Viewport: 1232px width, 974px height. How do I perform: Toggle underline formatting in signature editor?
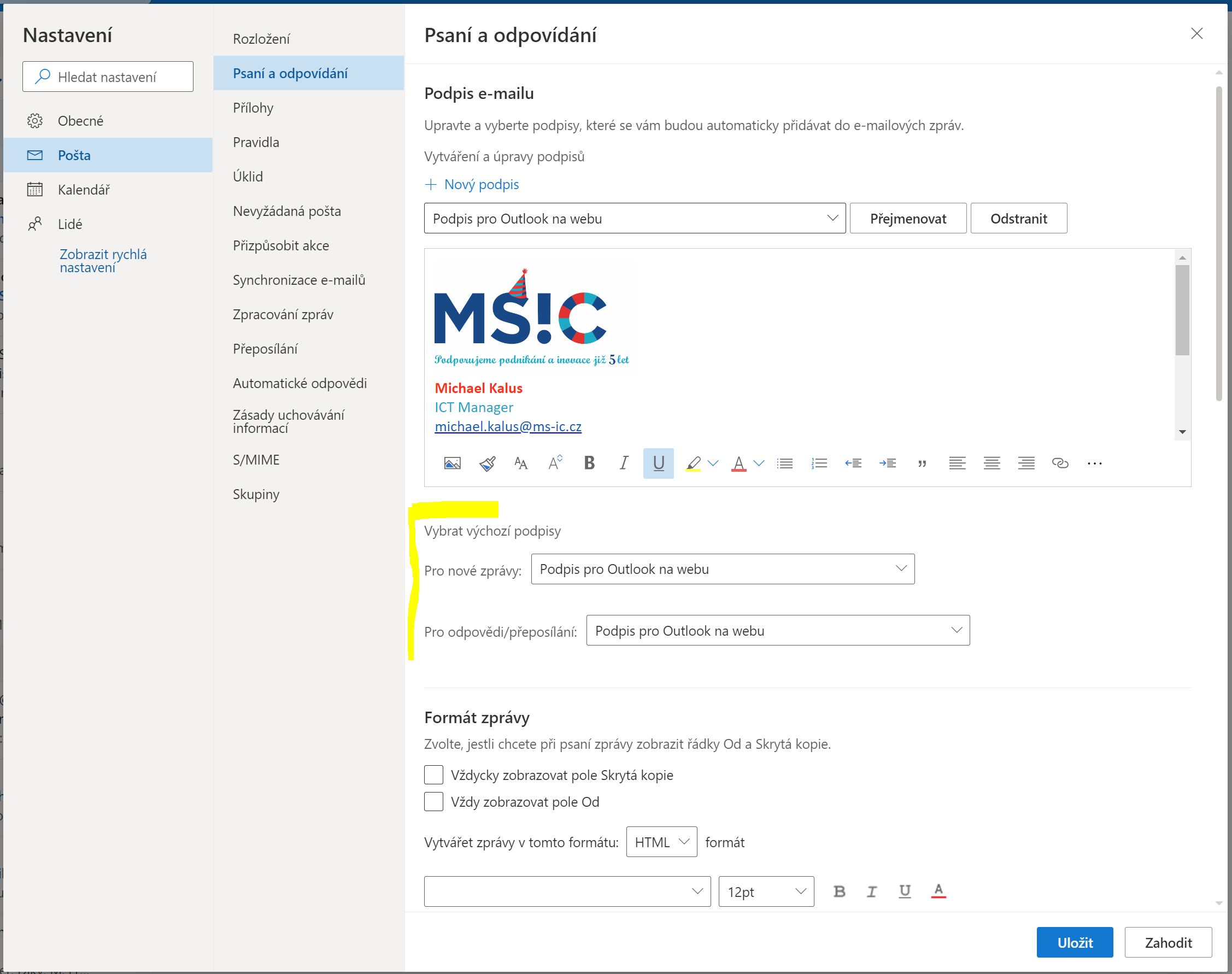click(658, 463)
